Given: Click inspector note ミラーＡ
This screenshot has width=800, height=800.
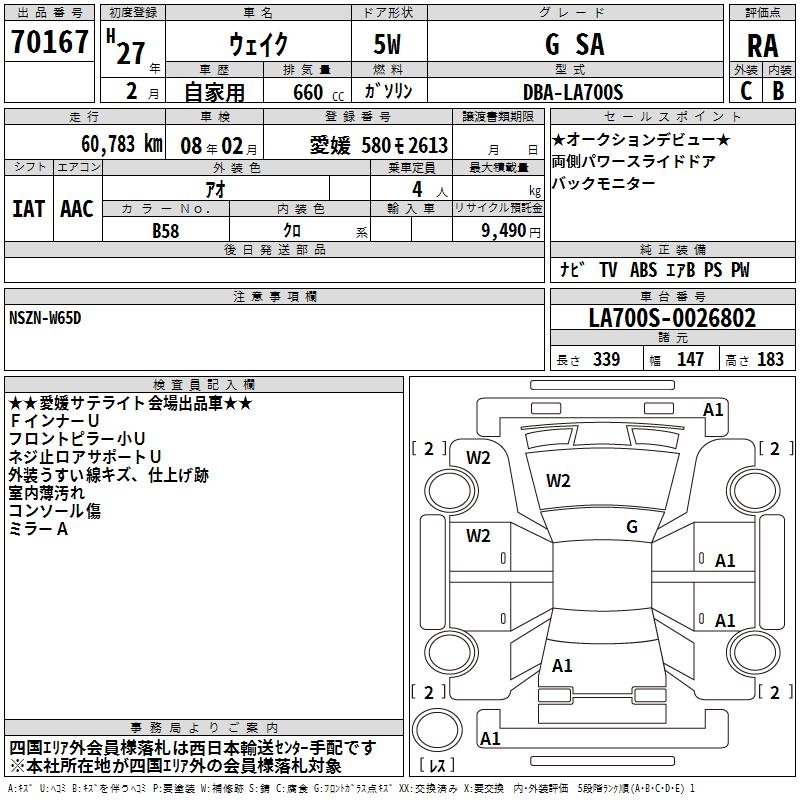Looking at the screenshot, I should tap(38, 529).
